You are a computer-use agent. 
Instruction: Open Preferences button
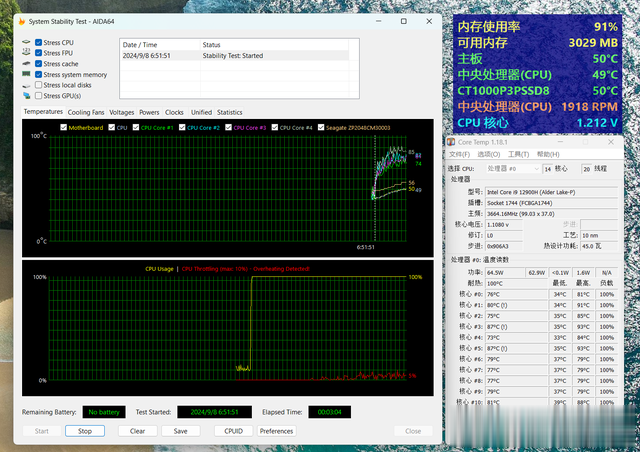pyautogui.click(x=276, y=431)
